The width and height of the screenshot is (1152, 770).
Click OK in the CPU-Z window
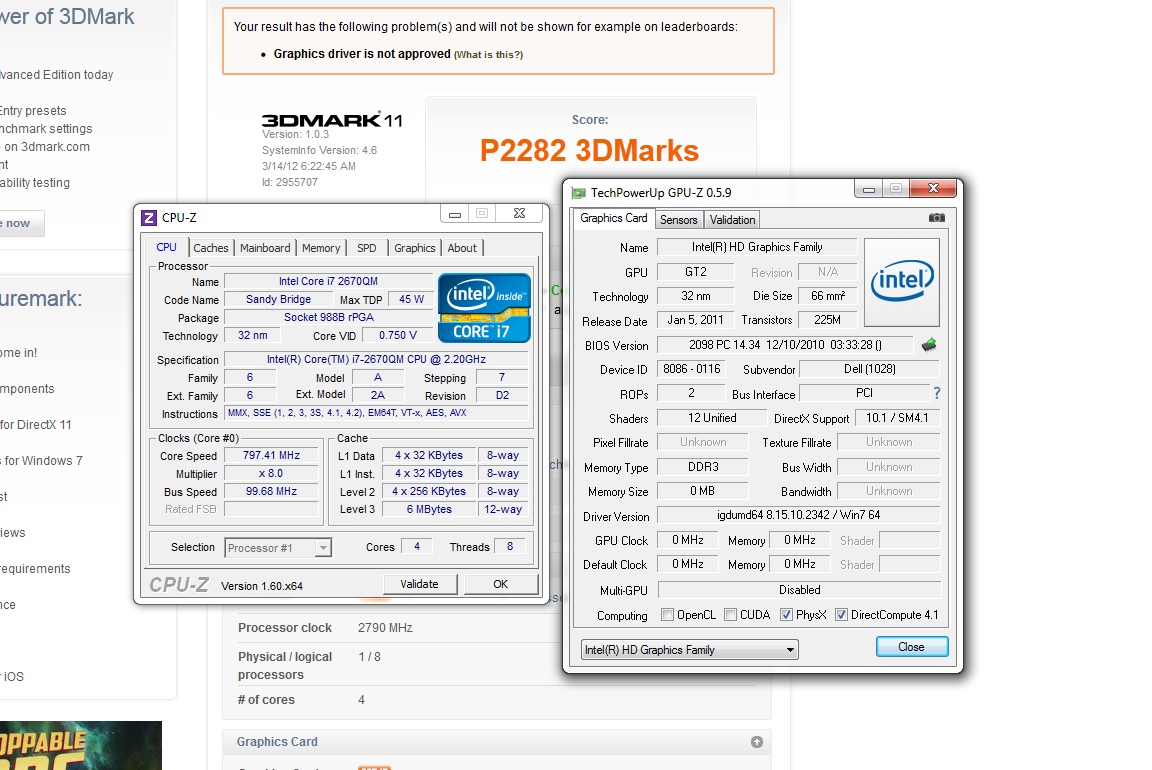pos(500,584)
